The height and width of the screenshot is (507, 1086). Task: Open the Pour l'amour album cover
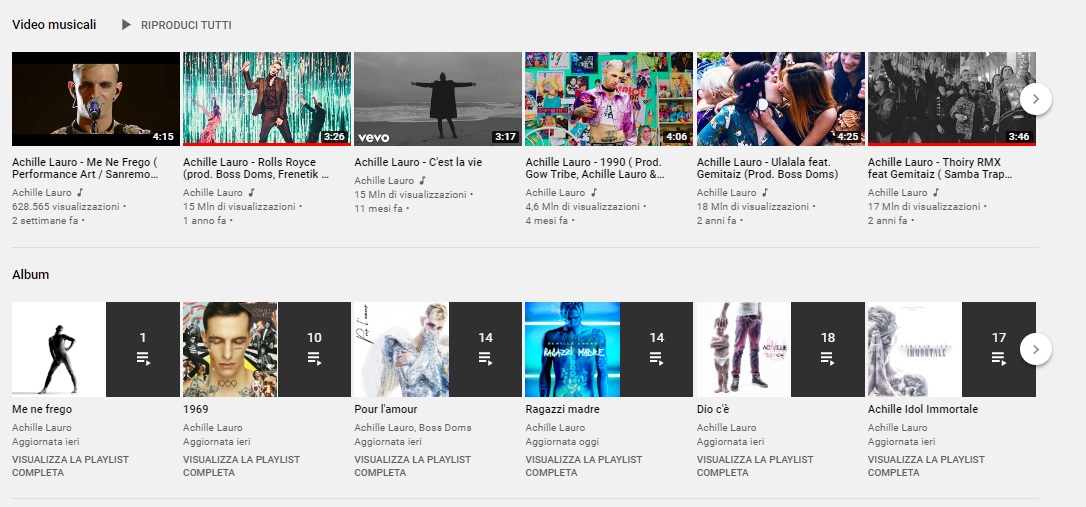point(401,349)
